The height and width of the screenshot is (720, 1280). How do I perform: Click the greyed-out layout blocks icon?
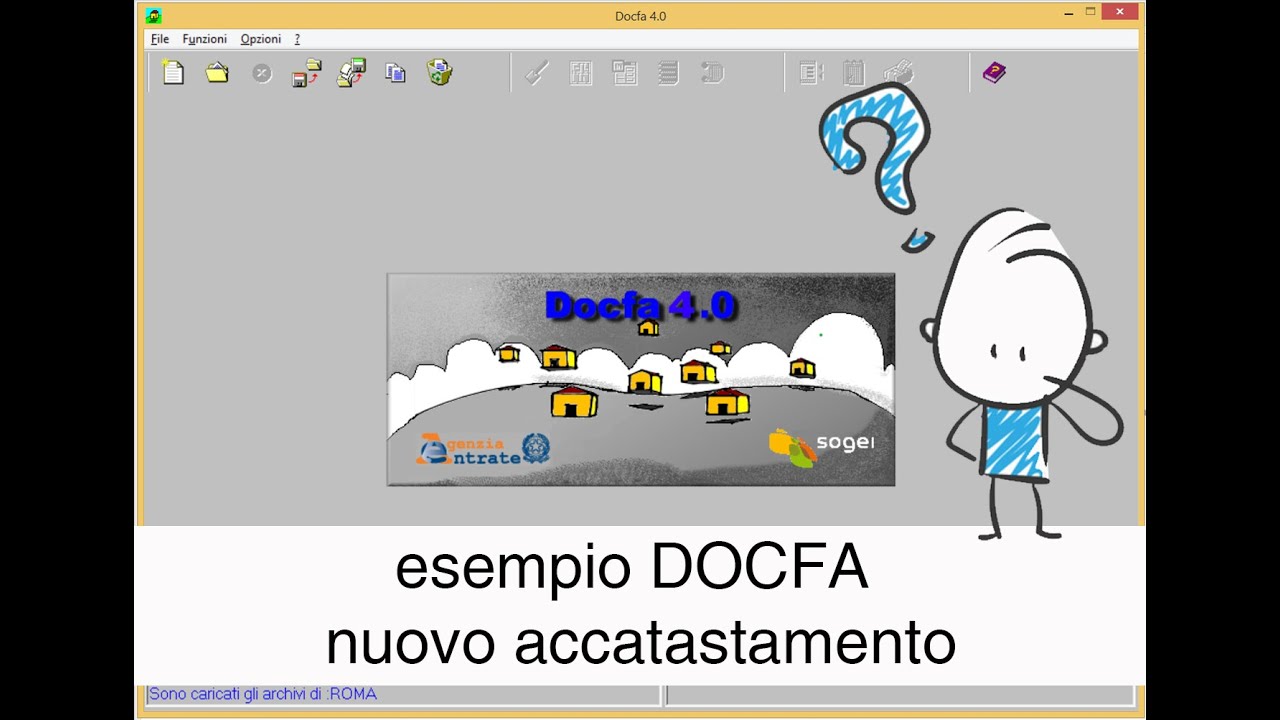(x=625, y=73)
